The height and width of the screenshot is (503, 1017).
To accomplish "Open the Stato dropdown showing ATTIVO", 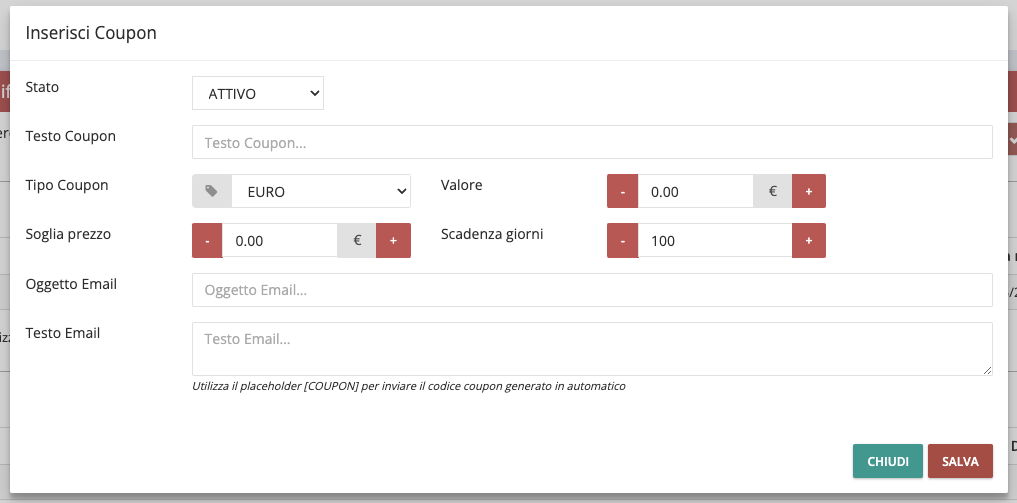I will [x=258, y=94].
